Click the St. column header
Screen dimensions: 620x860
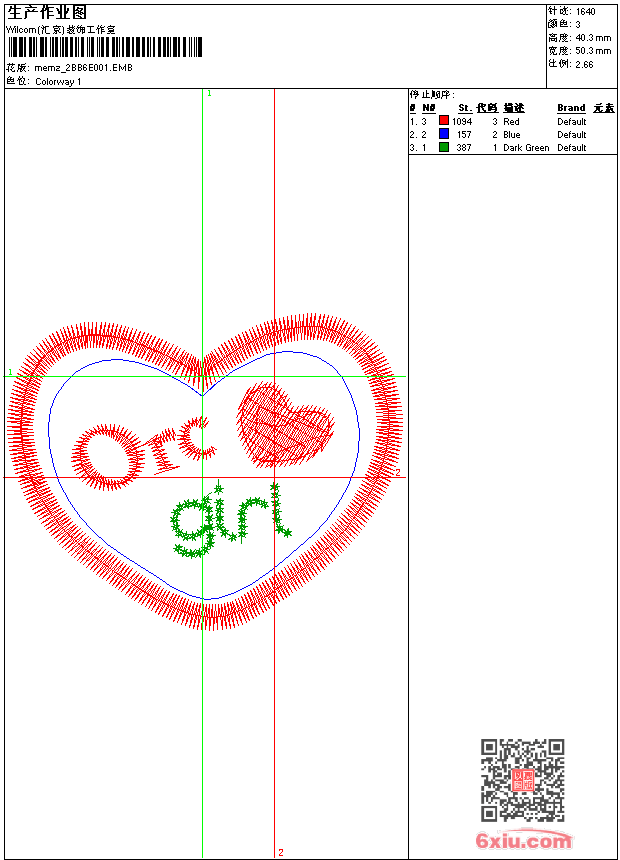point(465,108)
